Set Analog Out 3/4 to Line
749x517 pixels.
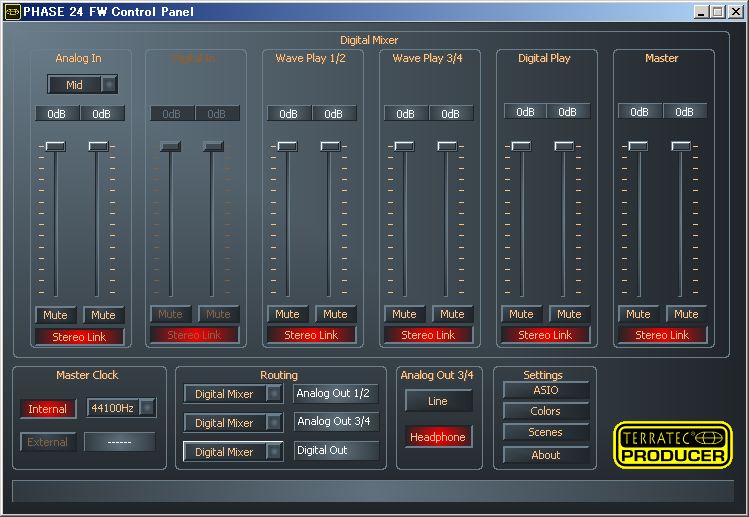438,401
